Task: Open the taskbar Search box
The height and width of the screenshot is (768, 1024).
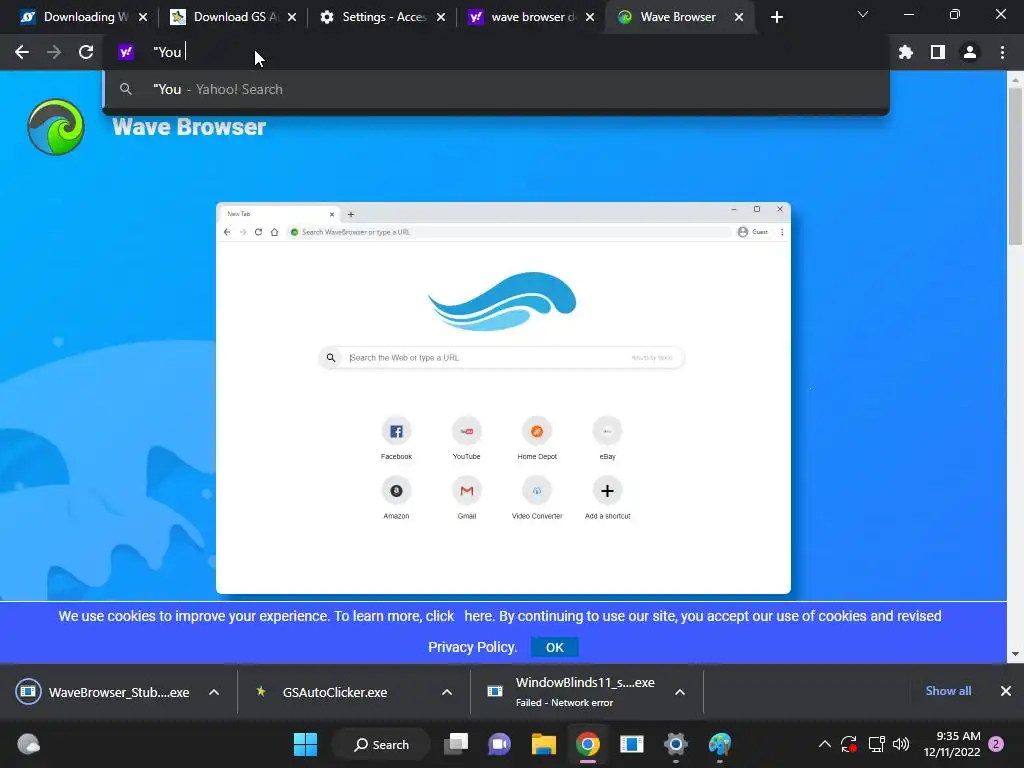Action: tap(381, 744)
